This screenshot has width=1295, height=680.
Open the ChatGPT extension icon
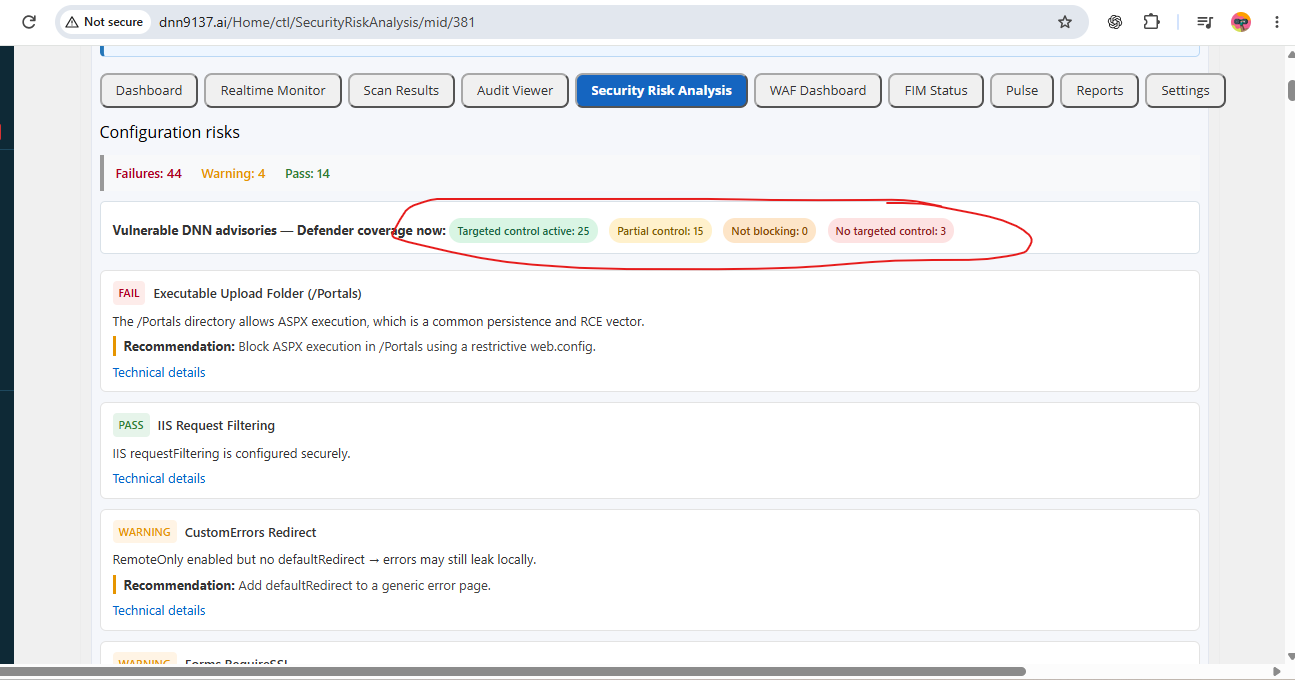pyautogui.click(x=1115, y=21)
